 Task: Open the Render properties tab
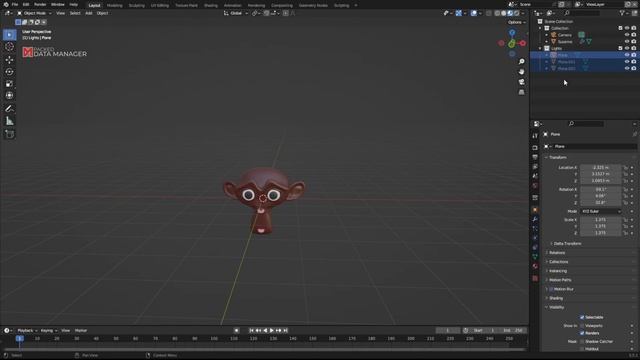click(x=535, y=148)
